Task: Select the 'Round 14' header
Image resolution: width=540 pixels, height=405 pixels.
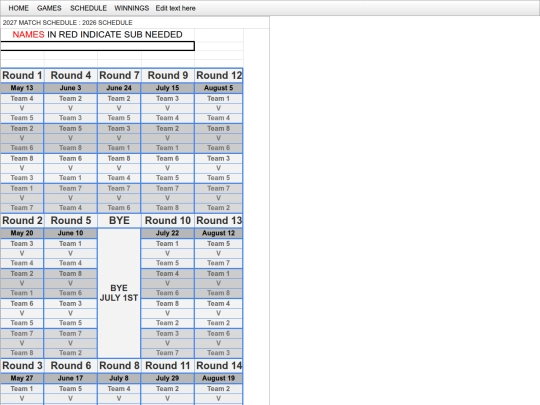Action: [219, 365]
